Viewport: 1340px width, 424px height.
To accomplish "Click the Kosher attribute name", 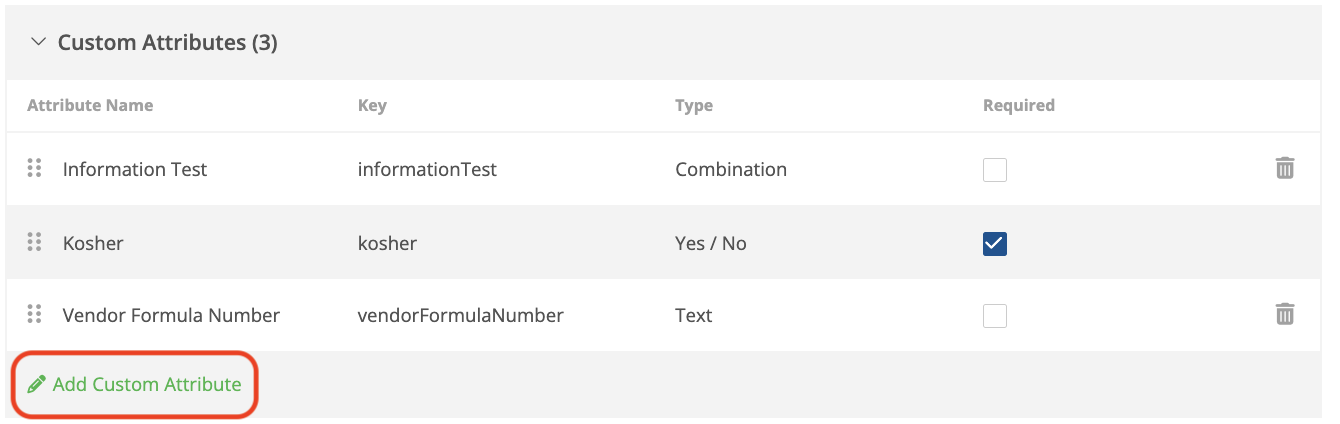I will 93,243.
